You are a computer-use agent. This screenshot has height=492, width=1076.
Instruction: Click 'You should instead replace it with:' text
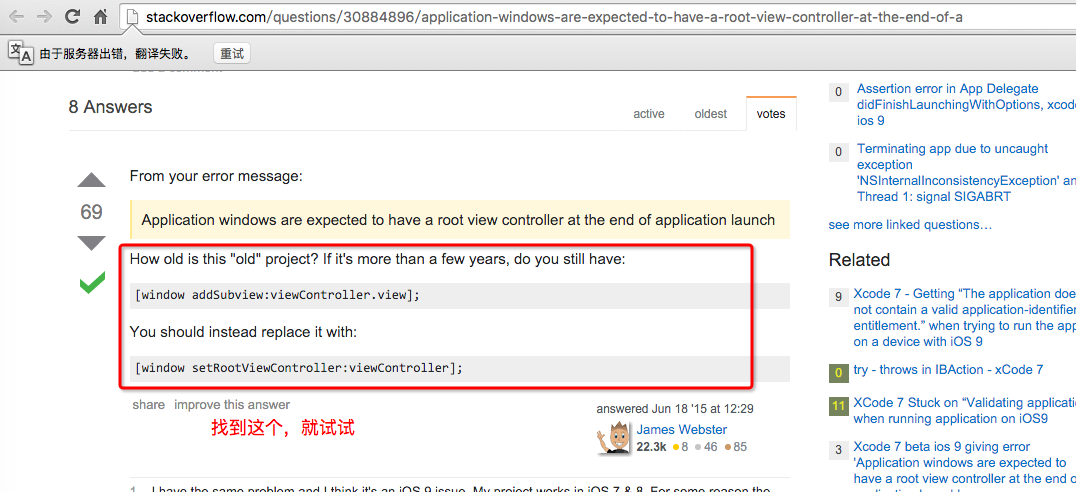click(x=243, y=332)
